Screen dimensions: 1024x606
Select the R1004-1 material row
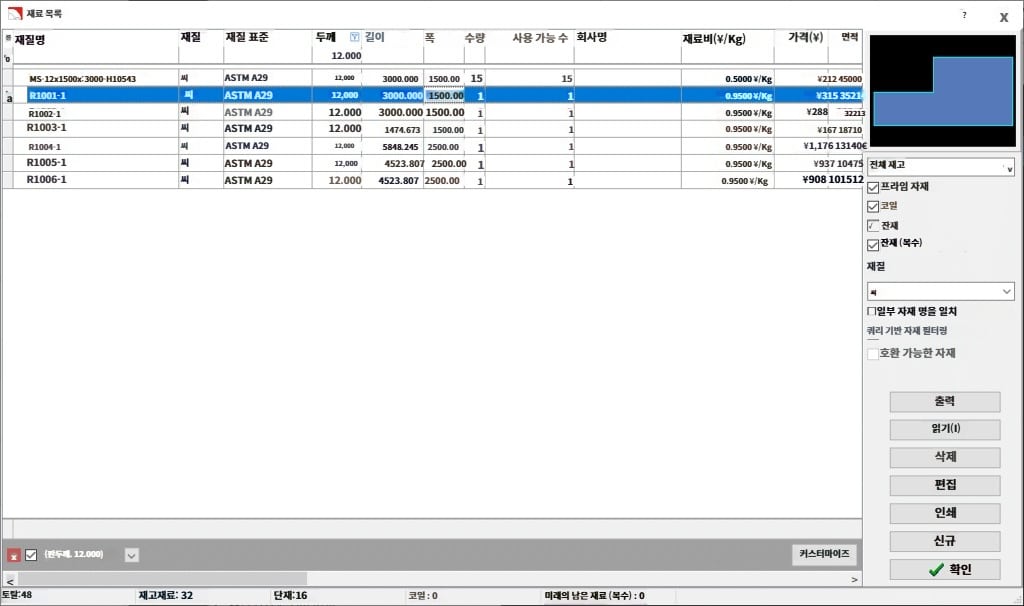point(432,146)
